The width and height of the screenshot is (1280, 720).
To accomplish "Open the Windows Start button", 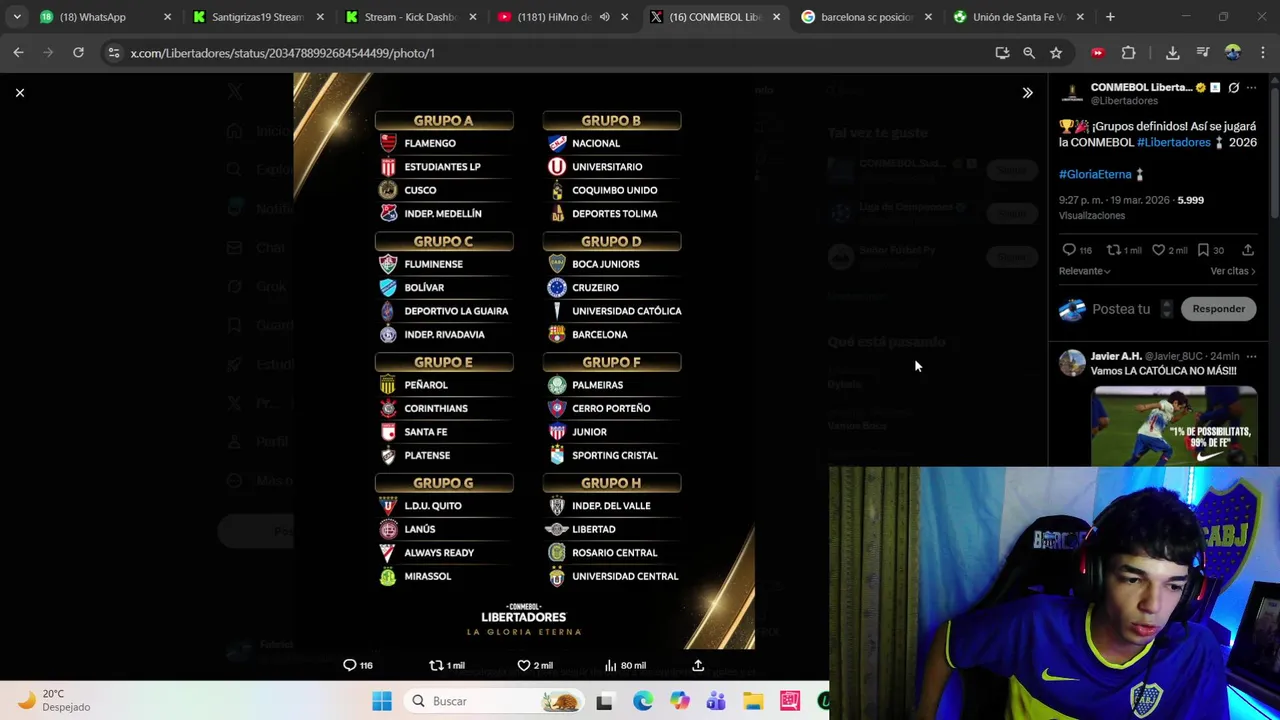I will pos(382,701).
